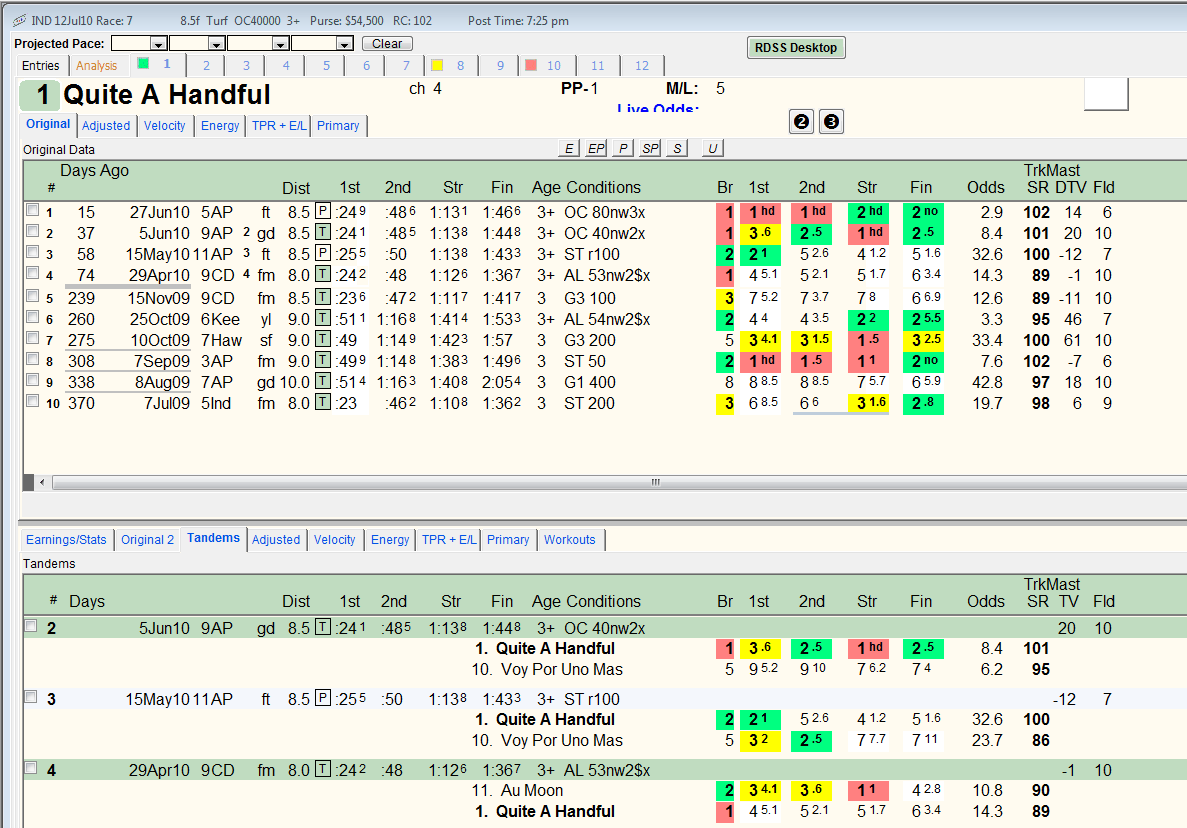Click the Clear button
This screenshot has width=1187, height=828.
[387, 44]
